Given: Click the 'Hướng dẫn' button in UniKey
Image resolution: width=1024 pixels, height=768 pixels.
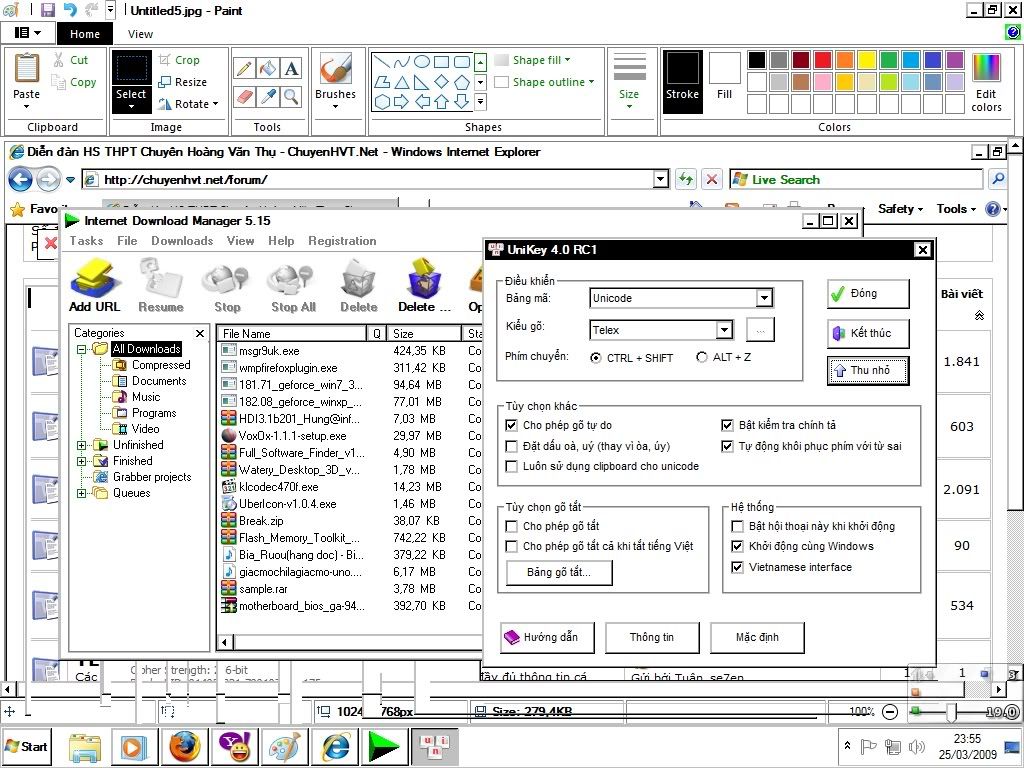Looking at the screenshot, I should (547, 637).
